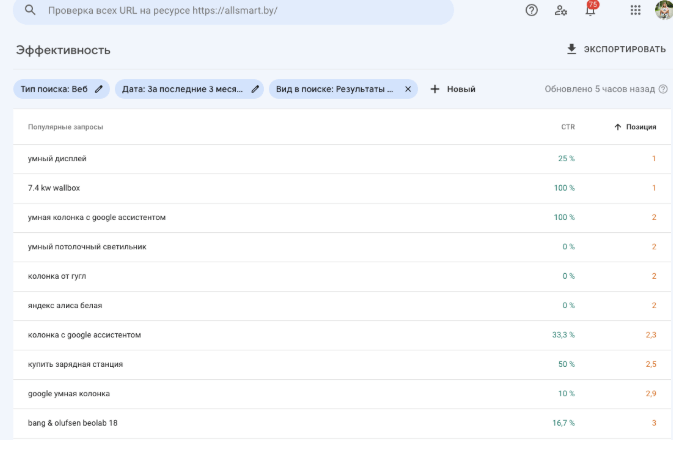Open notifications bell with 75 badge
Viewport: 679px width, 449px height.
click(x=590, y=10)
